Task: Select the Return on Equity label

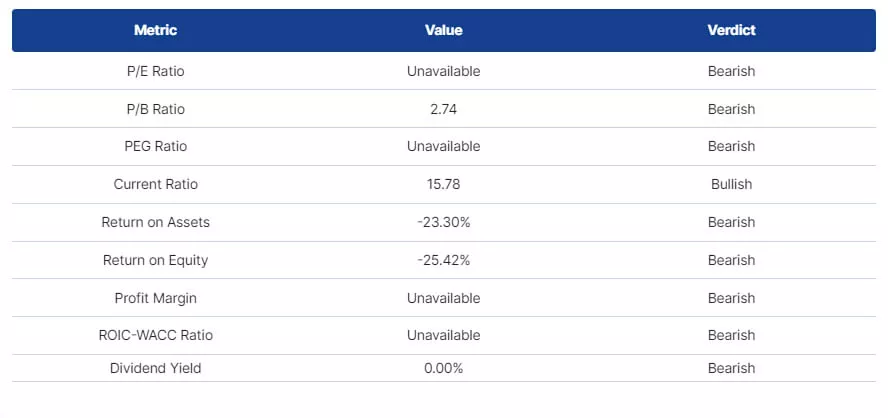Action: 155,260
